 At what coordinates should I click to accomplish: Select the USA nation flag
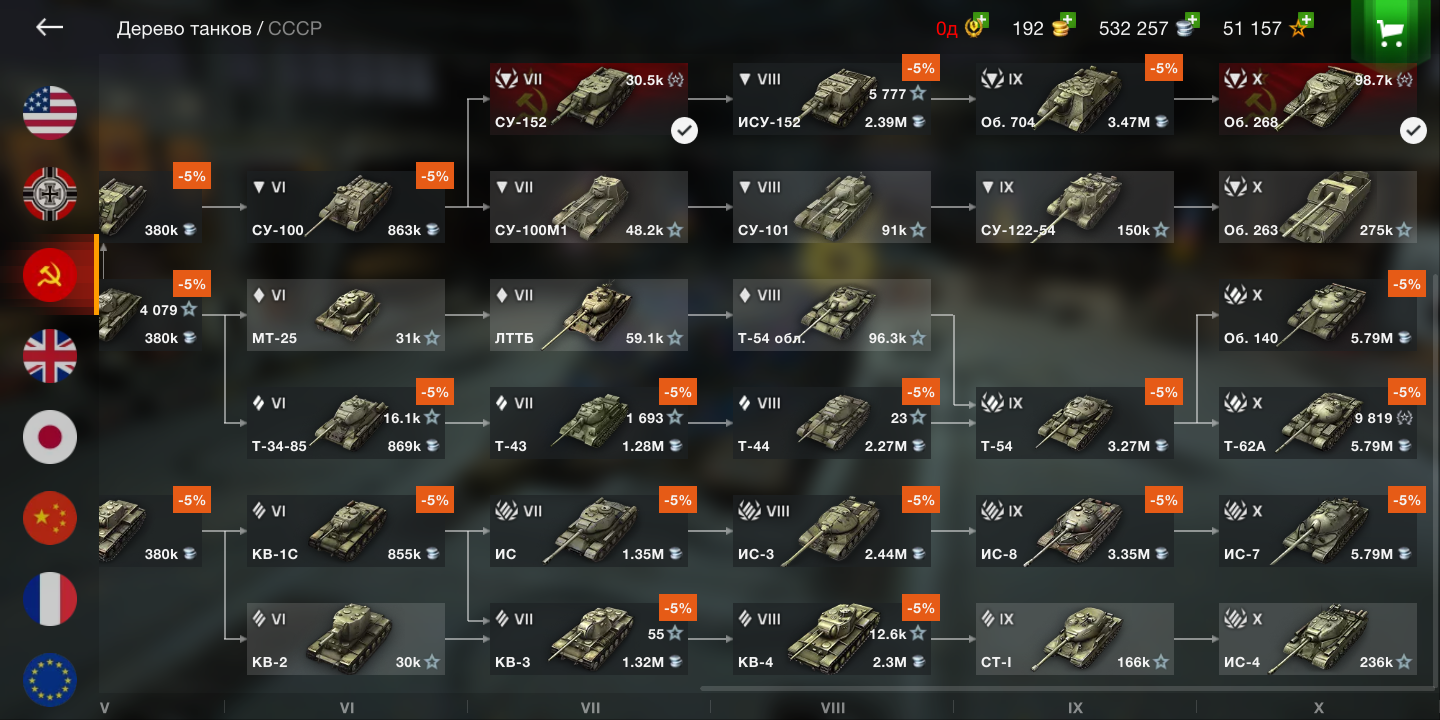coord(50,112)
